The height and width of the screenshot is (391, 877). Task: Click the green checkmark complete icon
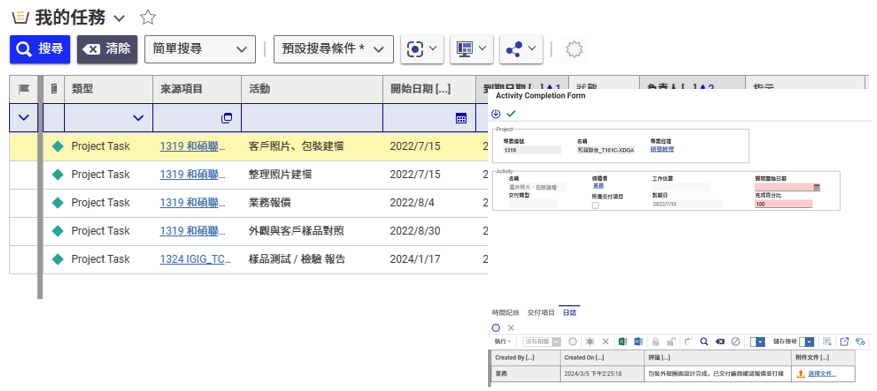(511, 114)
